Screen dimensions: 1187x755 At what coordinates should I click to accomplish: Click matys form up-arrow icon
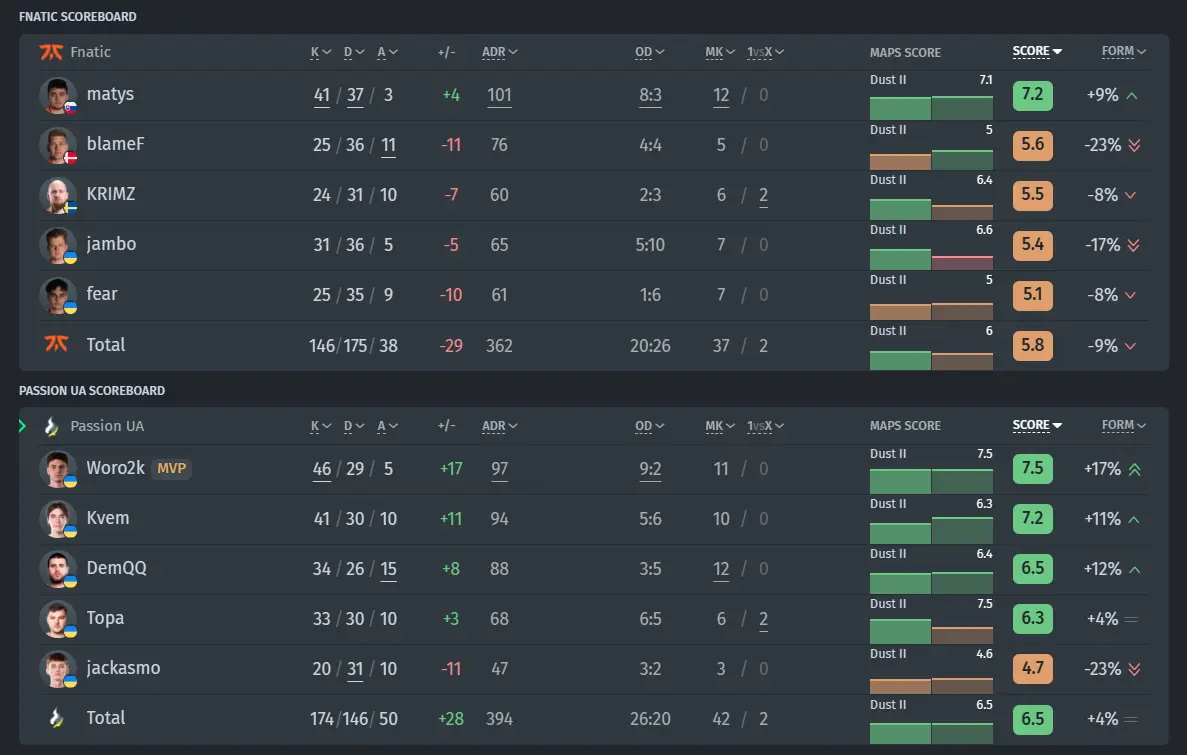tap(1132, 95)
